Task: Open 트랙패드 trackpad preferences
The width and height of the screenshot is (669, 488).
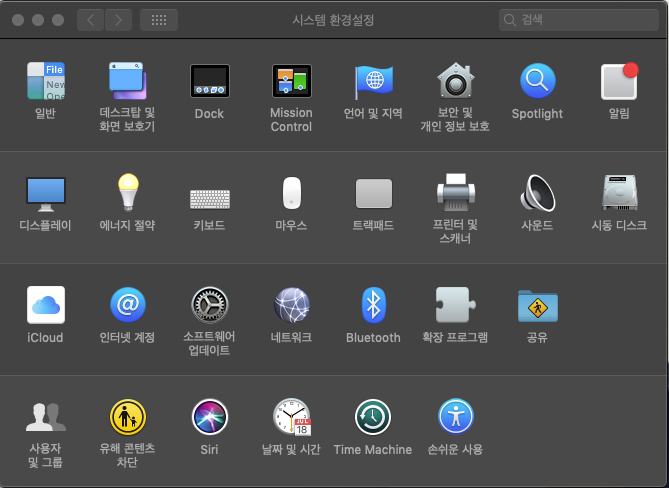Action: pos(374,194)
